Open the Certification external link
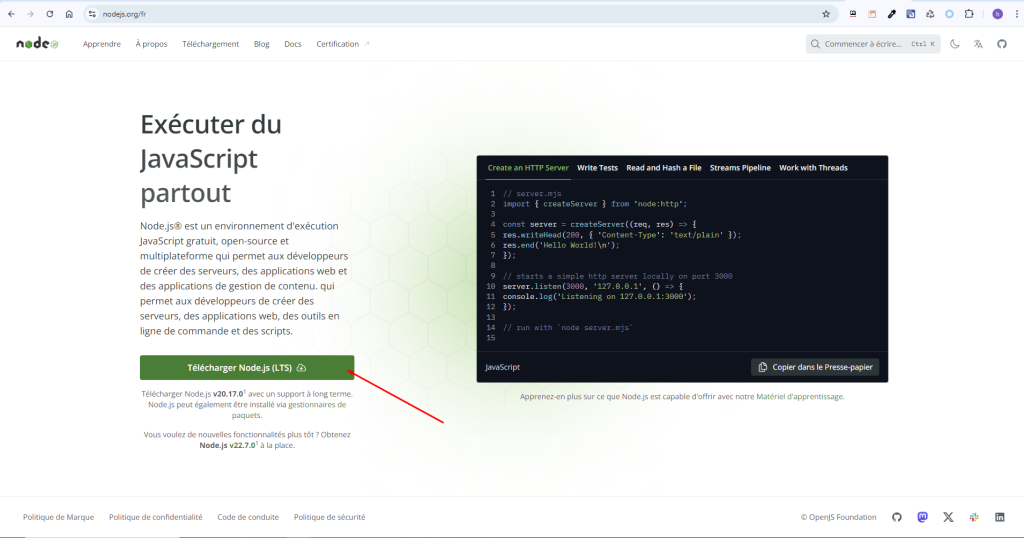 click(342, 44)
